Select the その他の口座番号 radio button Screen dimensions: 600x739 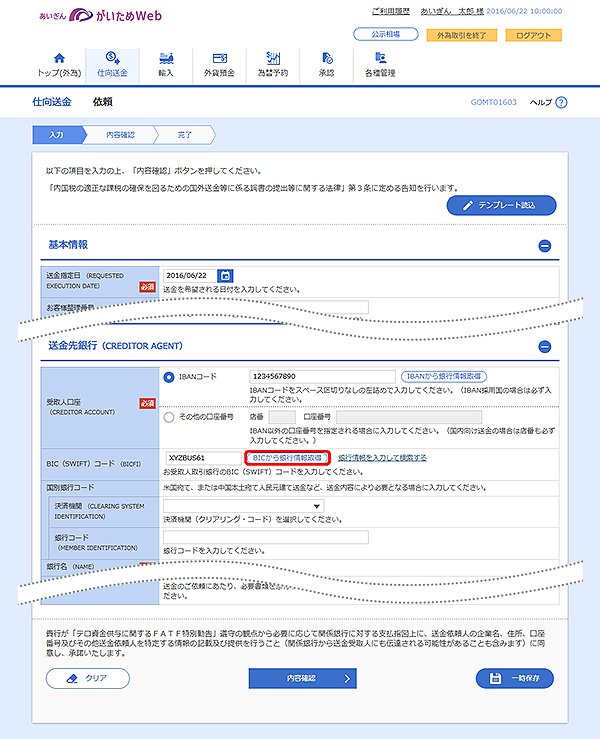pos(168,417)
